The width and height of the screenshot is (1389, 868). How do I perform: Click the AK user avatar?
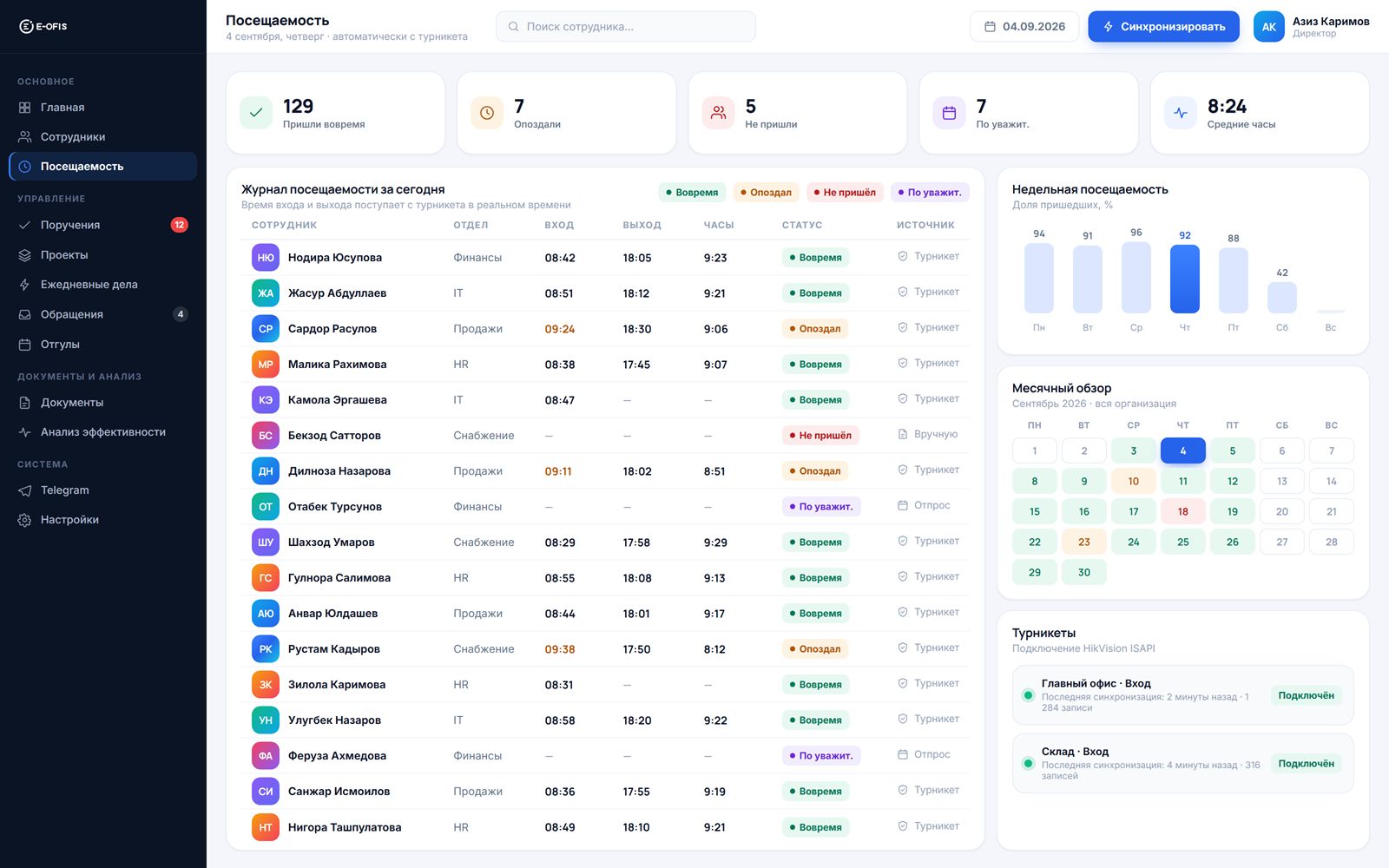coord(1268,27)
